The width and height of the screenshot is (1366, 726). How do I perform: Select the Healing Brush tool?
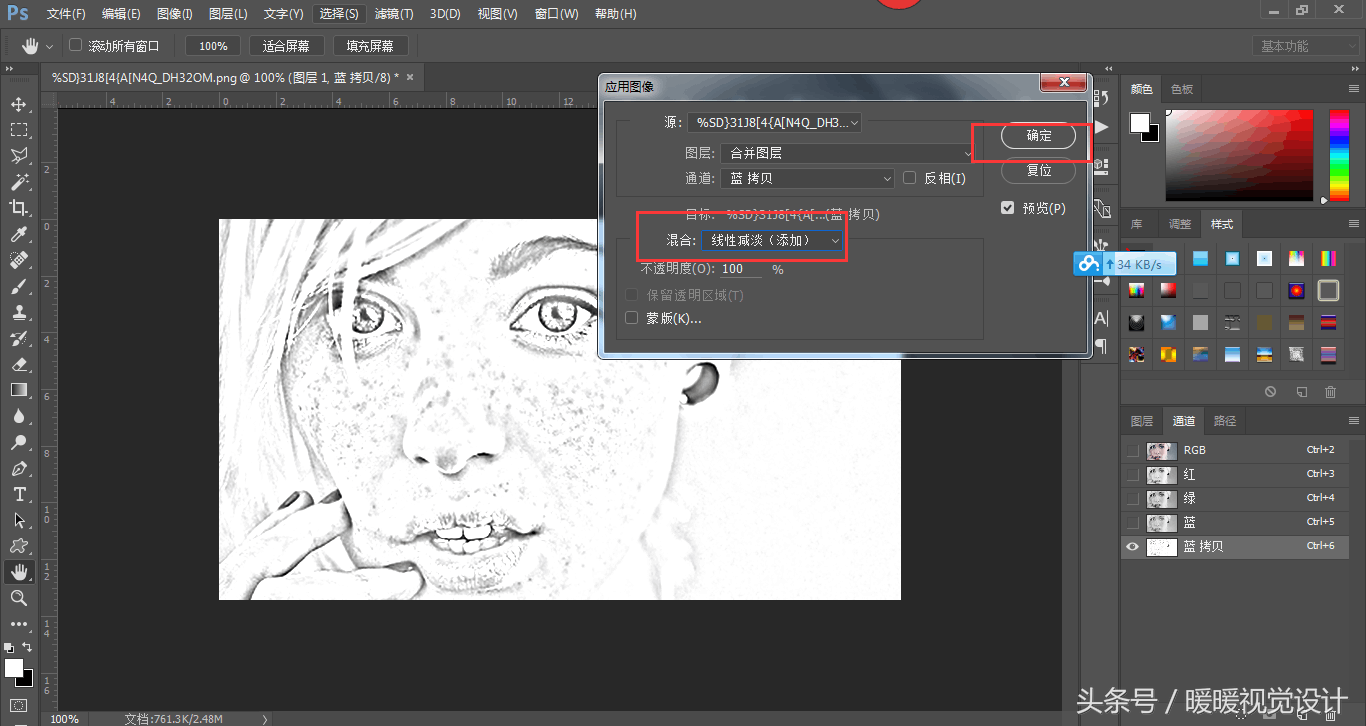pyautogui.click(x=19, y=260)
